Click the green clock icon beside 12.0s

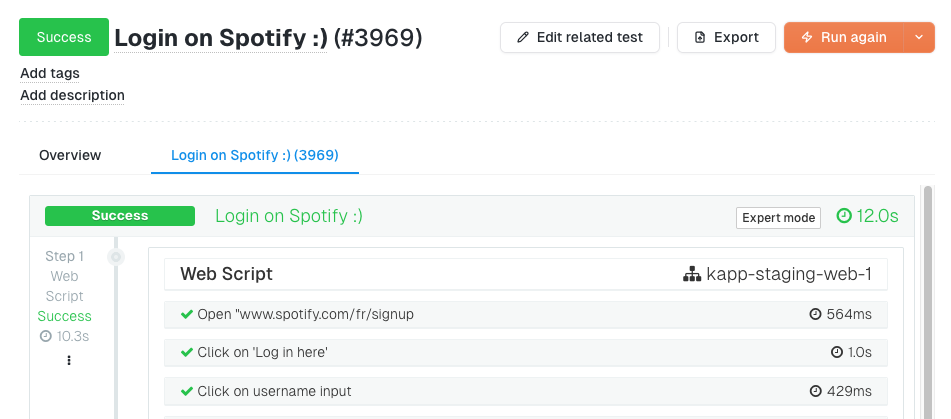(x=844, y=216)
